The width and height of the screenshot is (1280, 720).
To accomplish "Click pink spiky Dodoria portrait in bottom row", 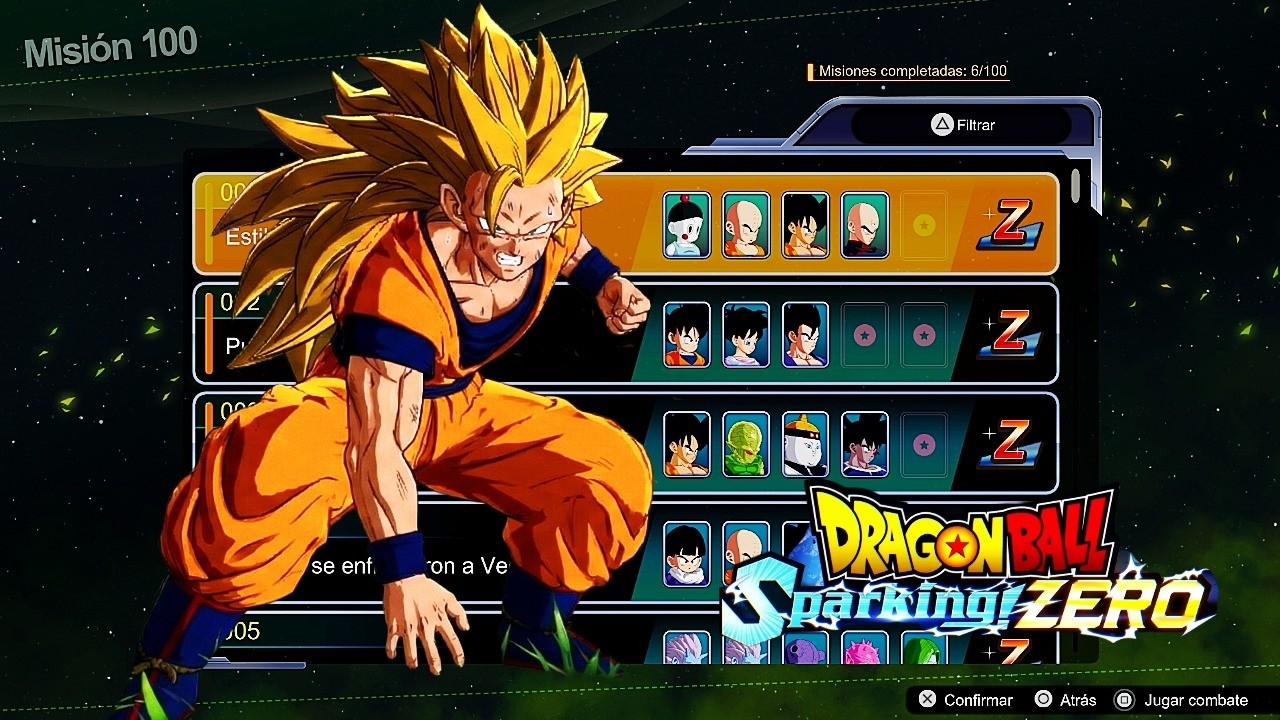I will click(865, 648).
